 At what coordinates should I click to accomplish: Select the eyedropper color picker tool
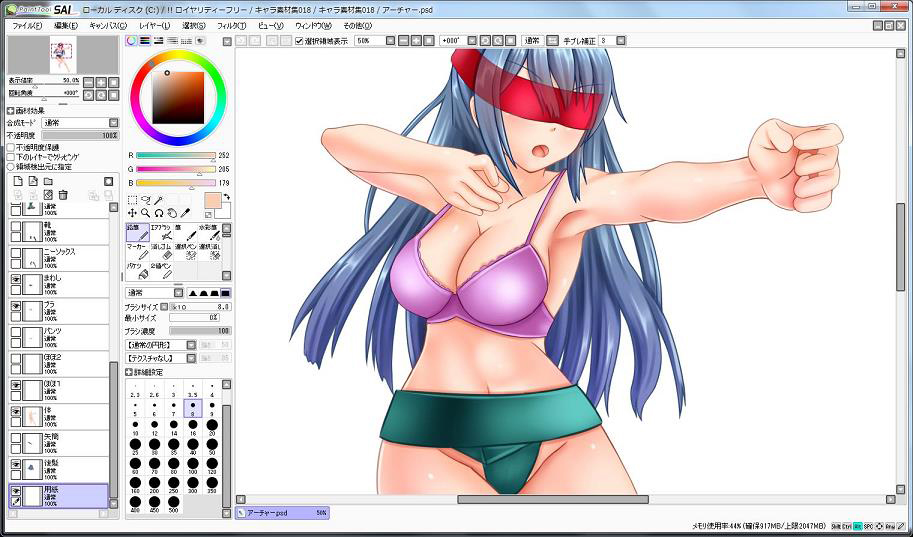click(185, 213)
